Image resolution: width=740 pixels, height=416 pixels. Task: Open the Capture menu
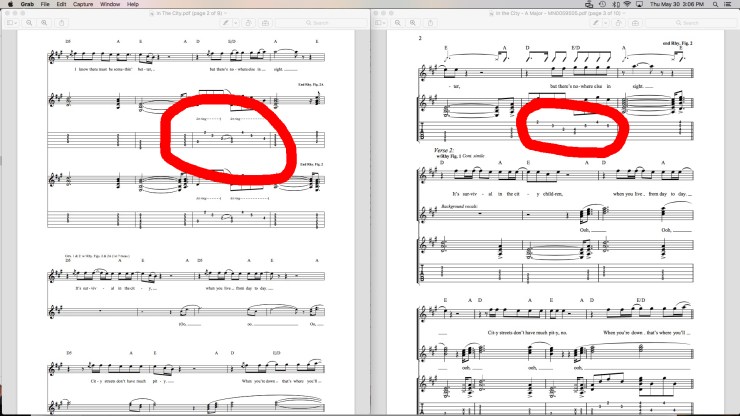tap(83, 4)
